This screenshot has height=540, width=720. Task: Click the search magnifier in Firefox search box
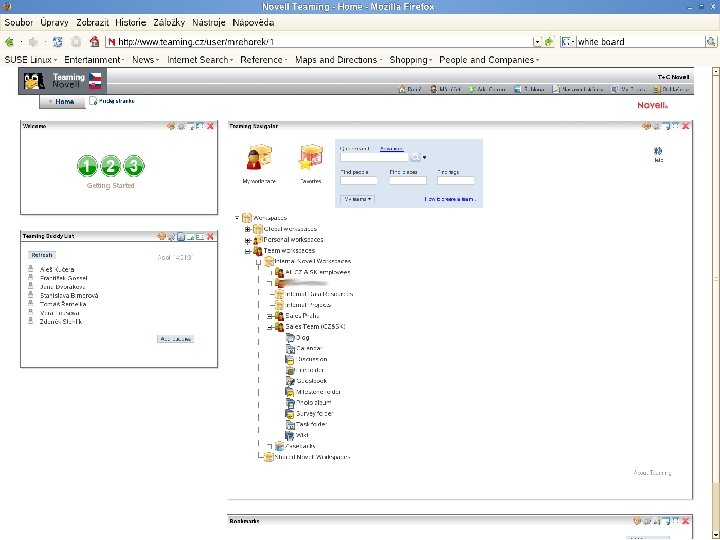coord(711,42)
